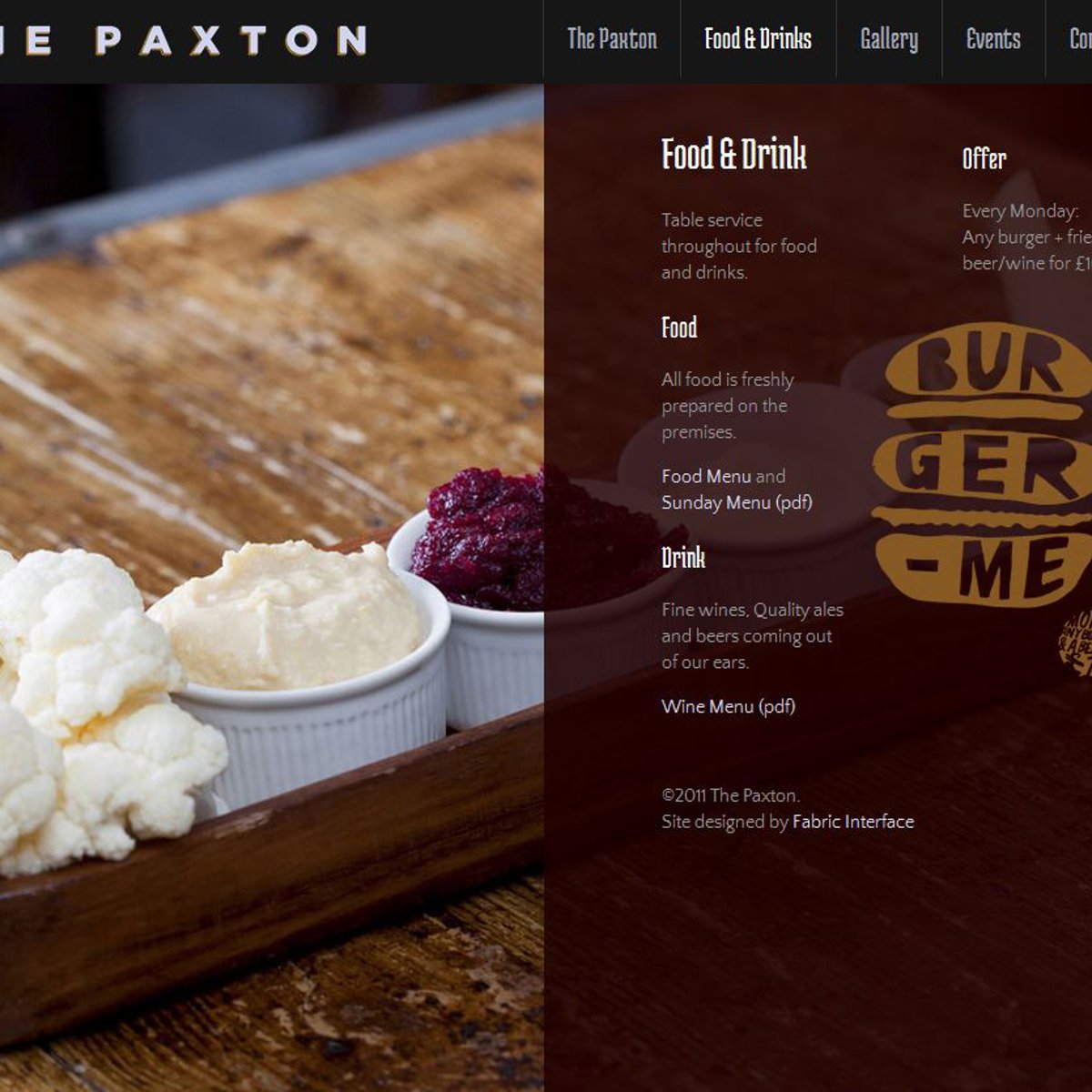Screen dimensions: 1092x1092
Task: Open The Paxton nav menu item
Action: pos(612,39)
